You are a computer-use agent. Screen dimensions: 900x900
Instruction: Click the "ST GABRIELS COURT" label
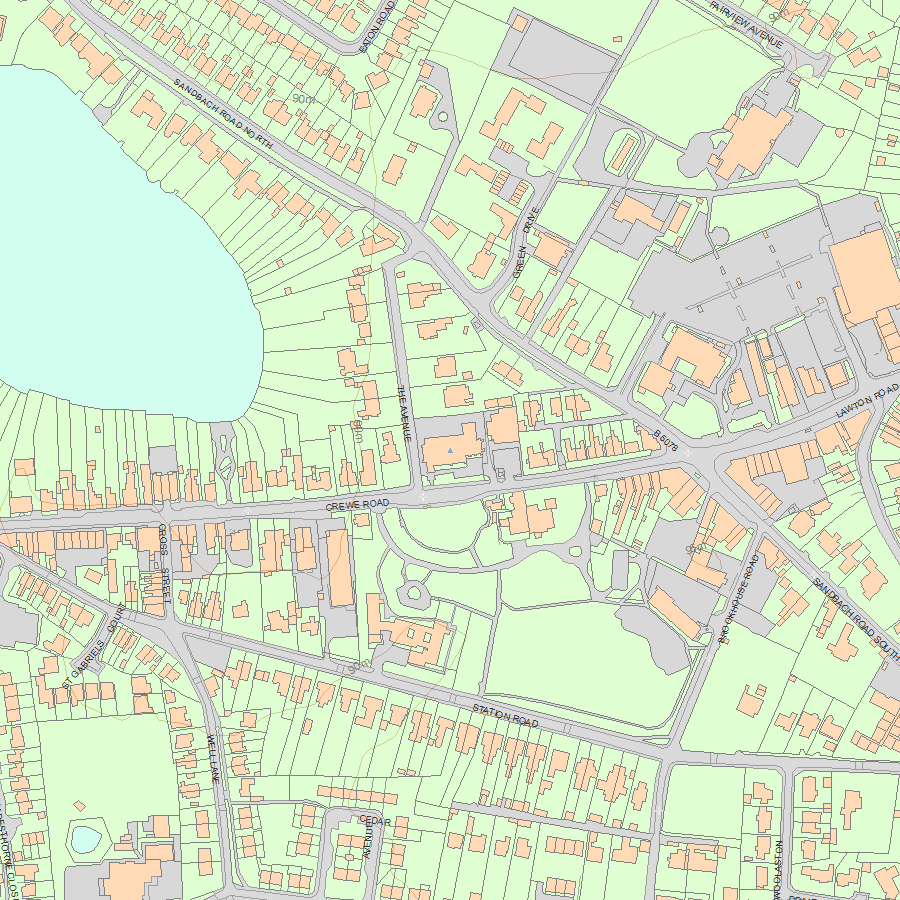93,646
